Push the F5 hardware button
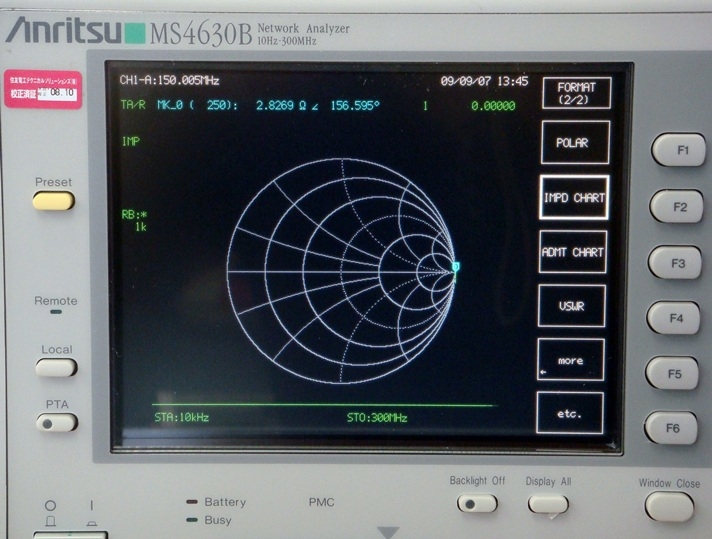The width and height of the screenshot is (712, 539). pos(672,373)
